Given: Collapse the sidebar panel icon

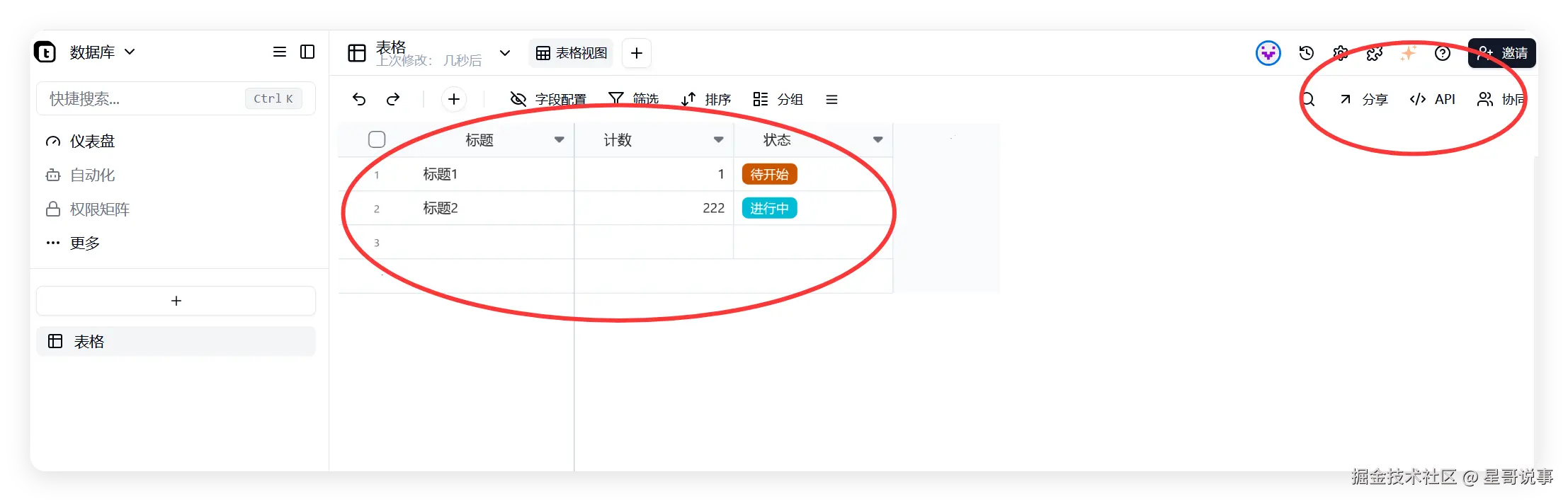Looking at the screenshot, I should 307,52.
